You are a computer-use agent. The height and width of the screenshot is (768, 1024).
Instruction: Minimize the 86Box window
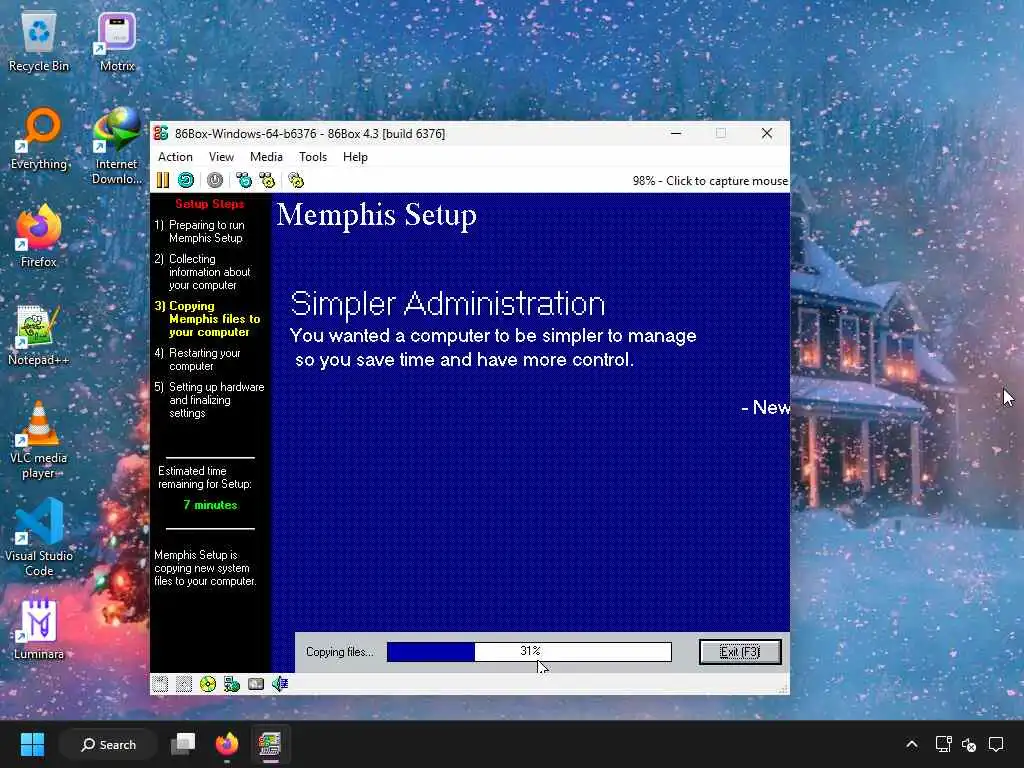click(x=677, y=133)
